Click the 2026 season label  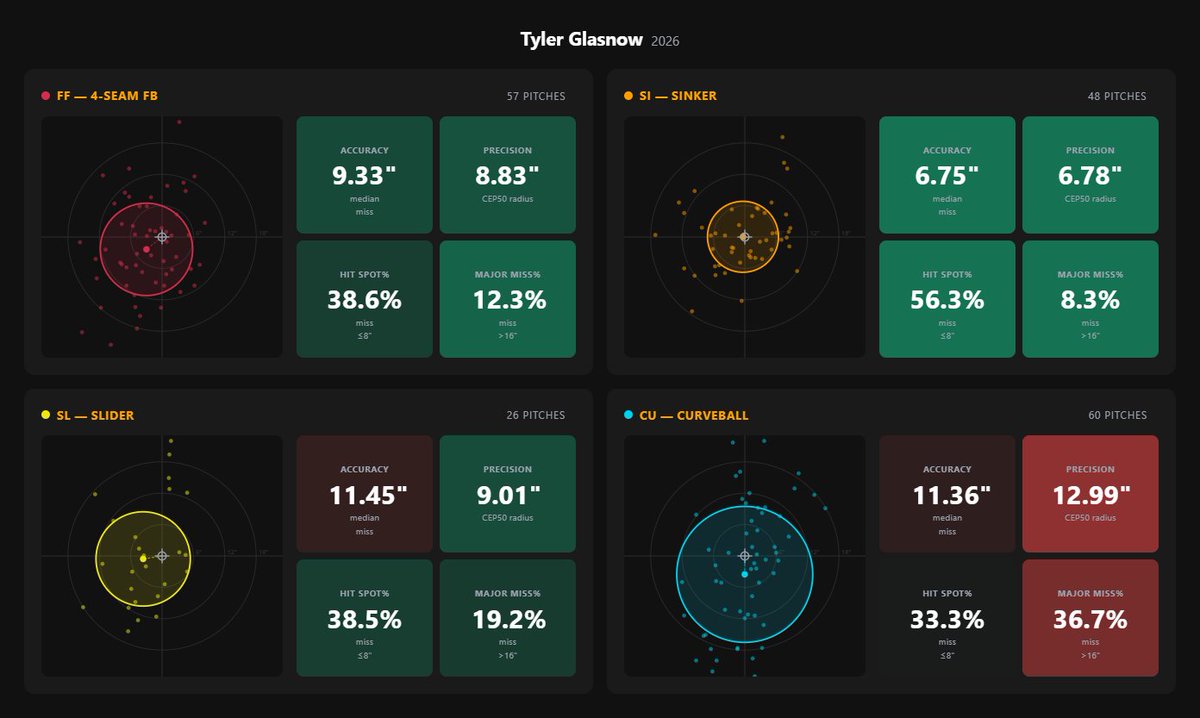pos(665,41)
